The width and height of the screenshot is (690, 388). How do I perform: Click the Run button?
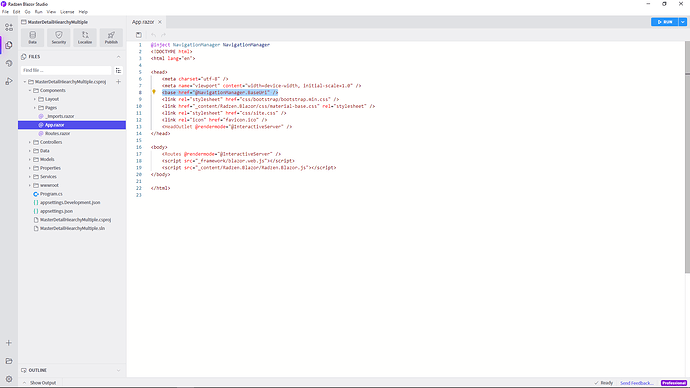pos(664,22)
